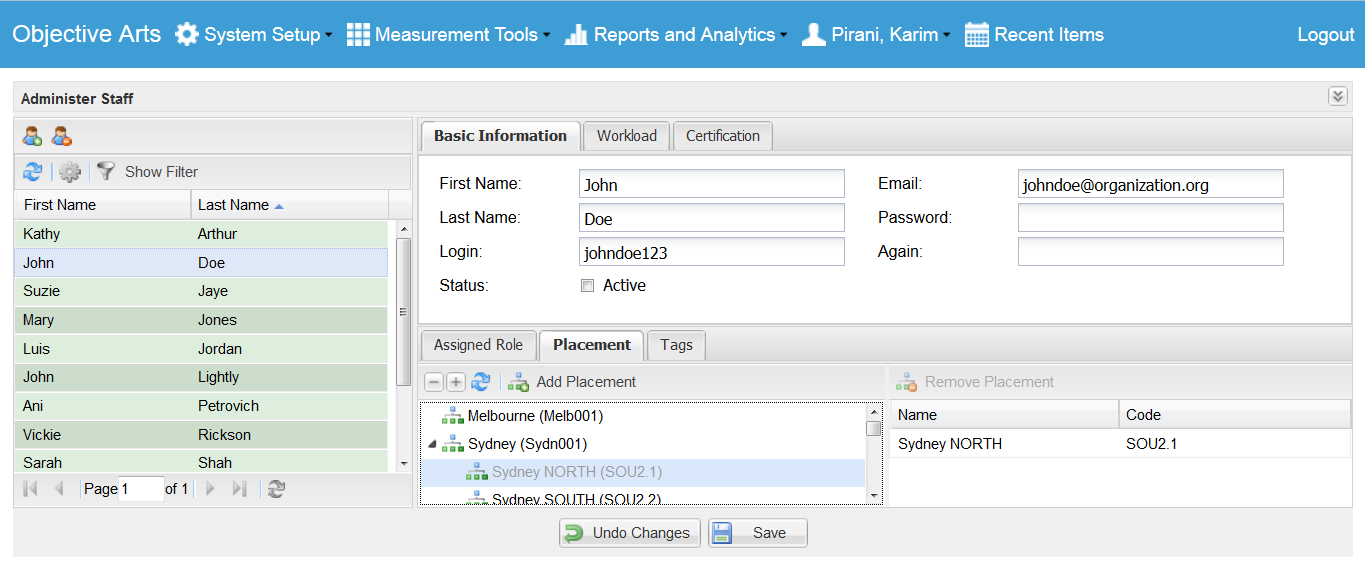
Task: Click the pagination refresh icon
Action: tap(277, 489)
